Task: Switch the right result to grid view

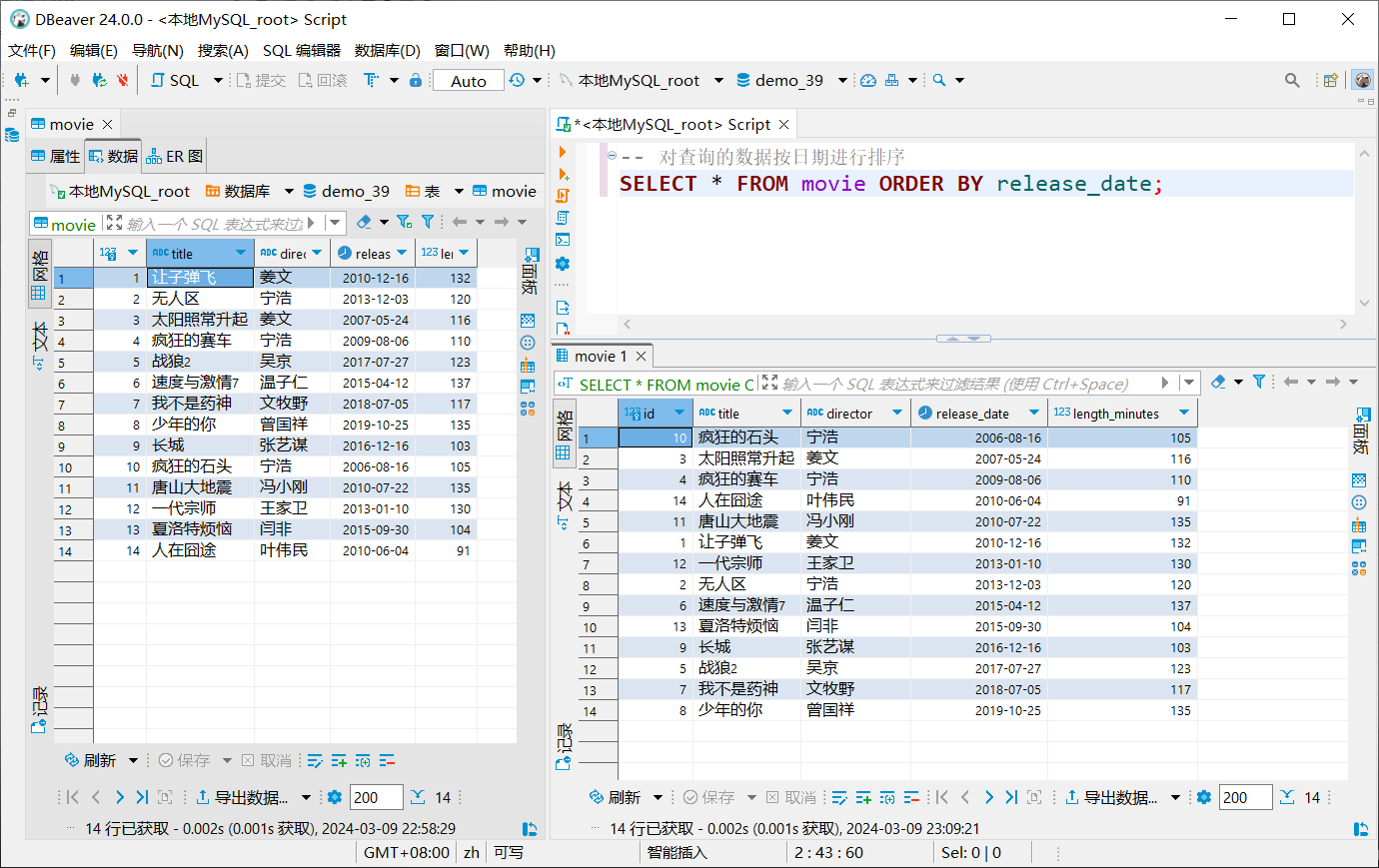Action: pyautogui.click(x=564, y=433)
